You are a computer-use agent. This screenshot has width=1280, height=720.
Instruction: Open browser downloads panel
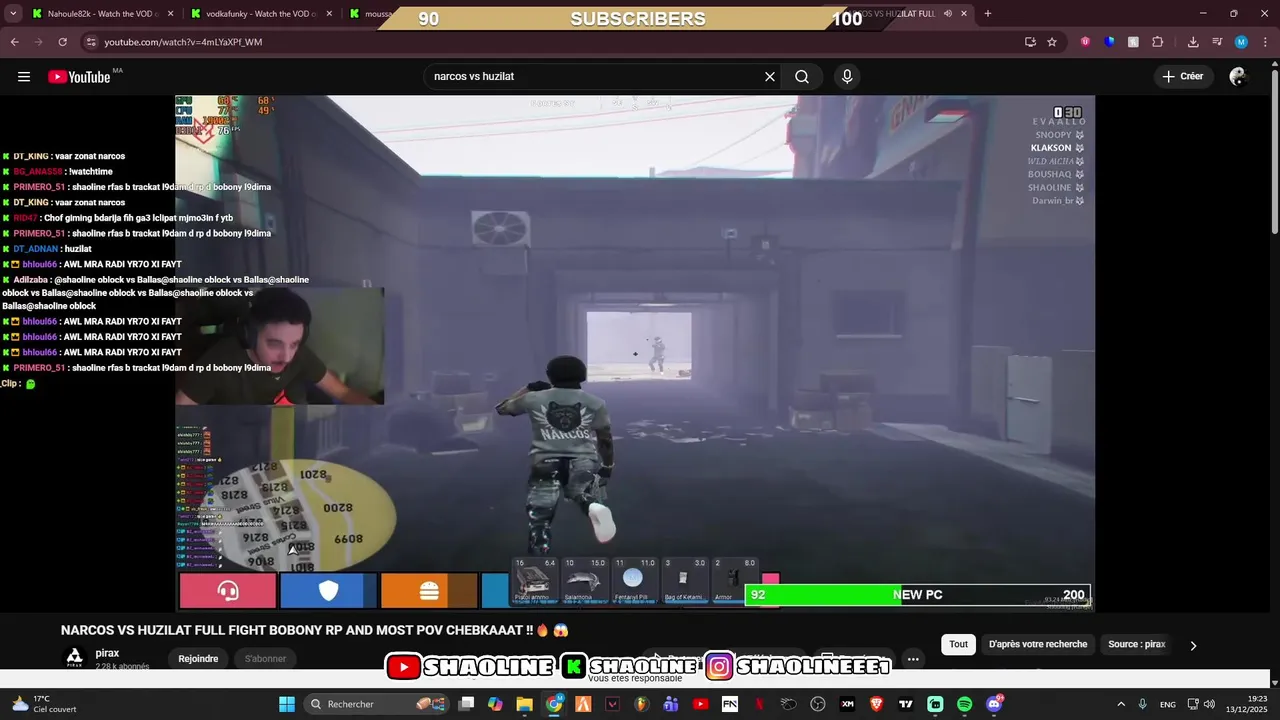point(1193,42)
